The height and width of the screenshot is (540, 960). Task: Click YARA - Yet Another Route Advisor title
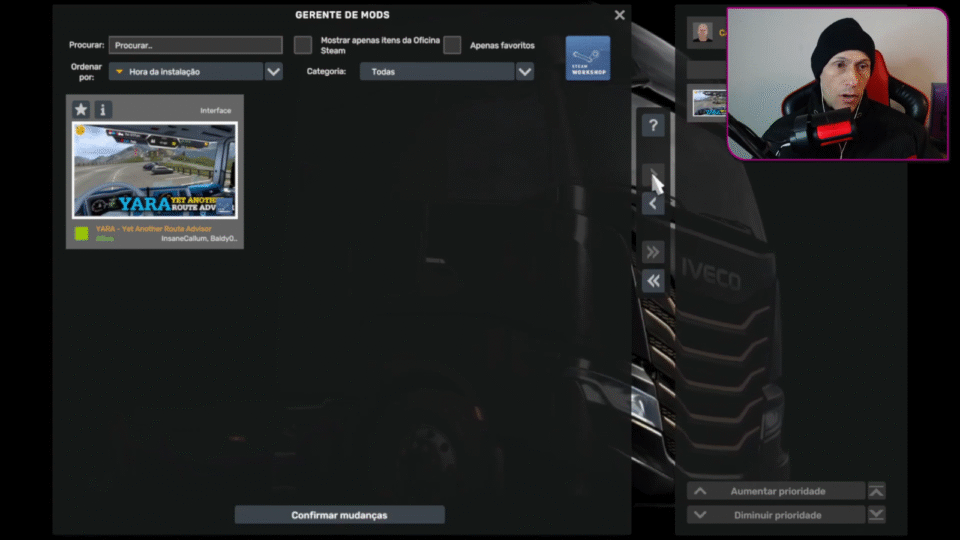coord(154,228)
